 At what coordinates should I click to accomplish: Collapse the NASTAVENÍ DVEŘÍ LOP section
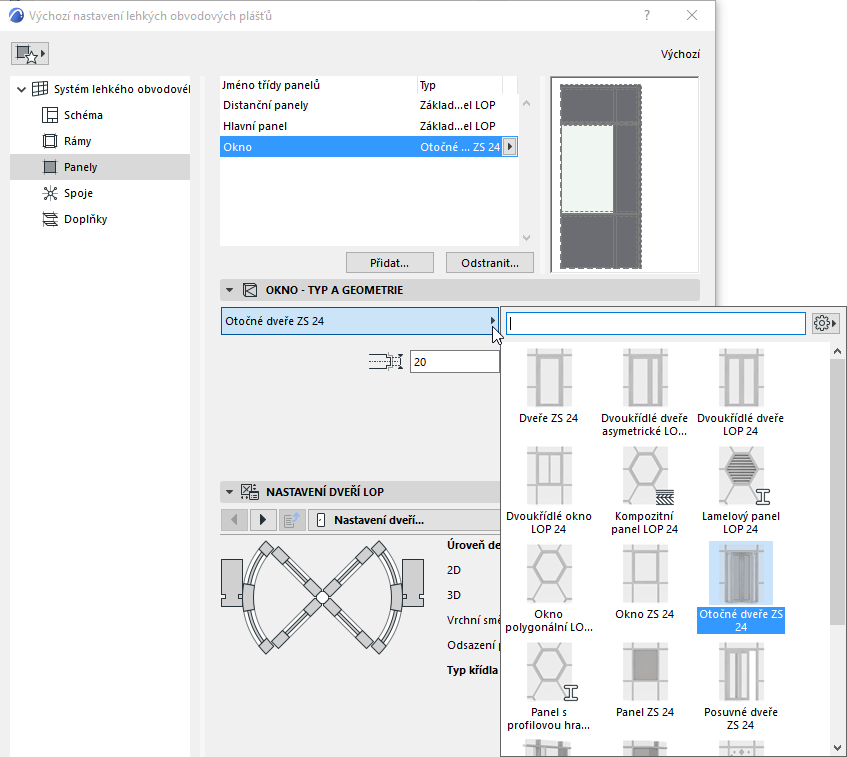tap(230, 492)
